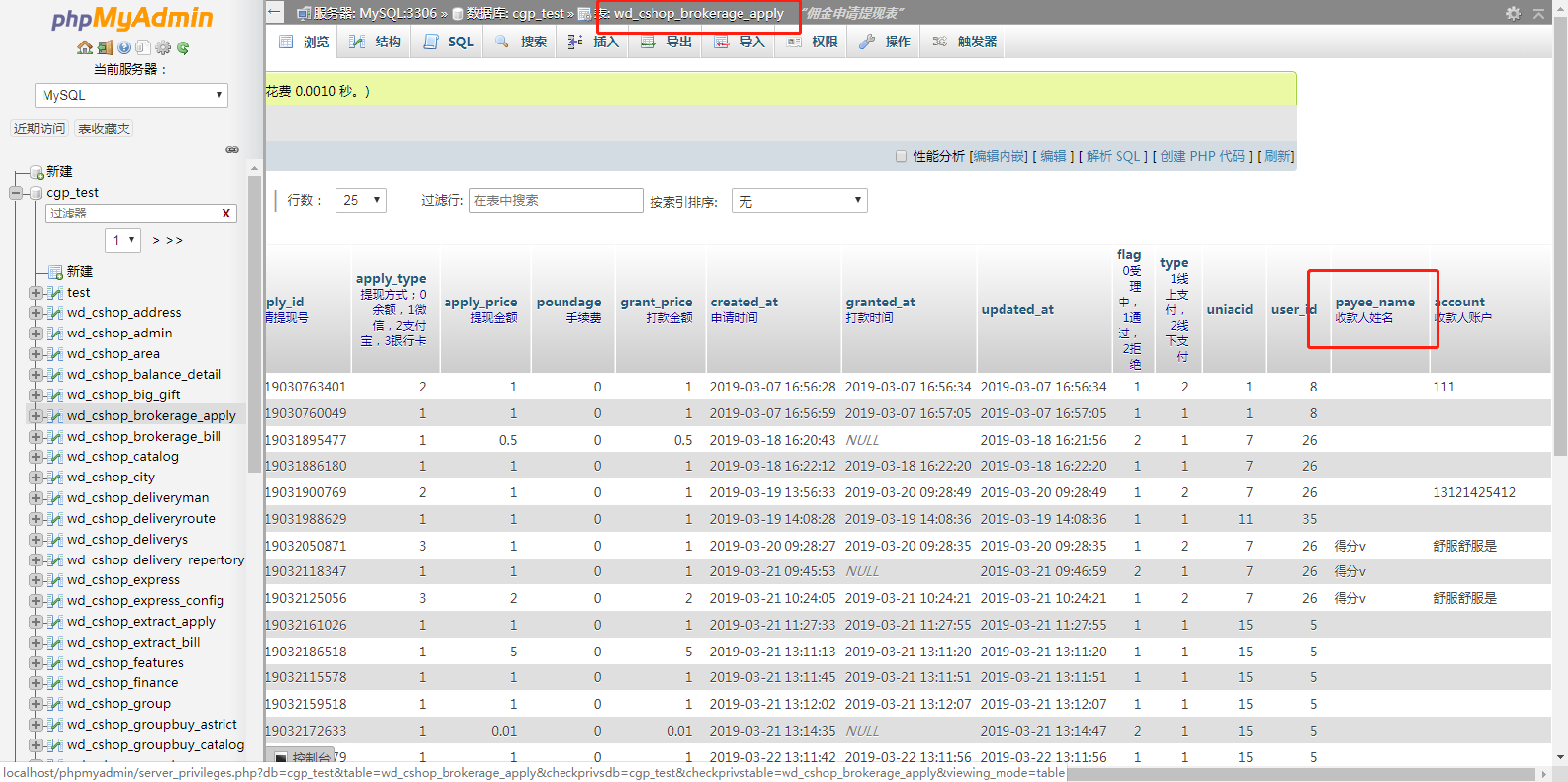Open table wd_cshop_groupbuy_catalog in sidebar

[155, 744]
